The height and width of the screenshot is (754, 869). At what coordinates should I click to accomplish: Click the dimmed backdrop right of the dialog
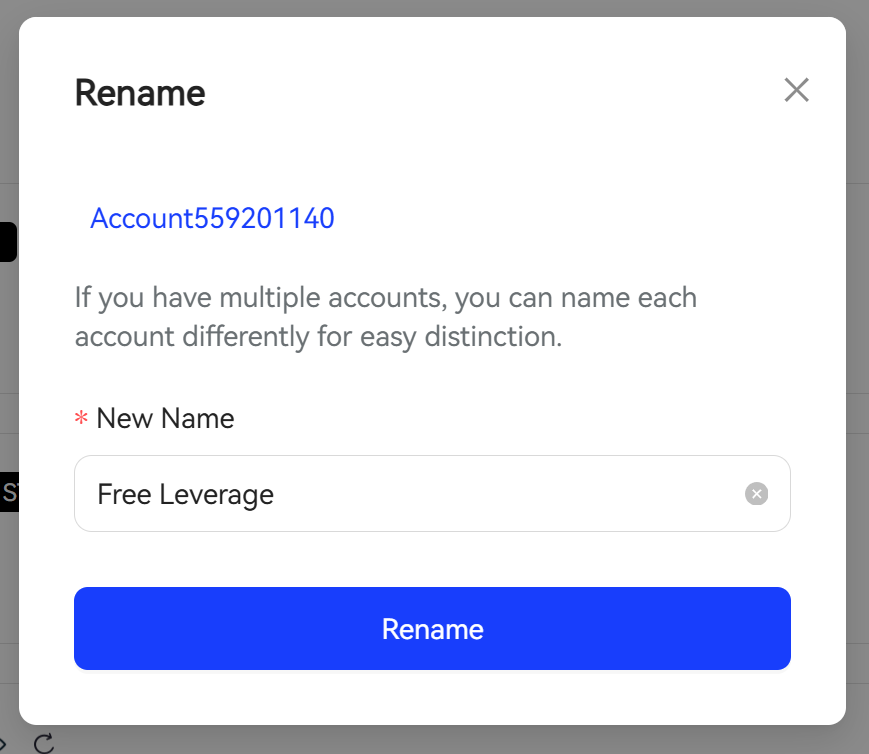point(858,377)
